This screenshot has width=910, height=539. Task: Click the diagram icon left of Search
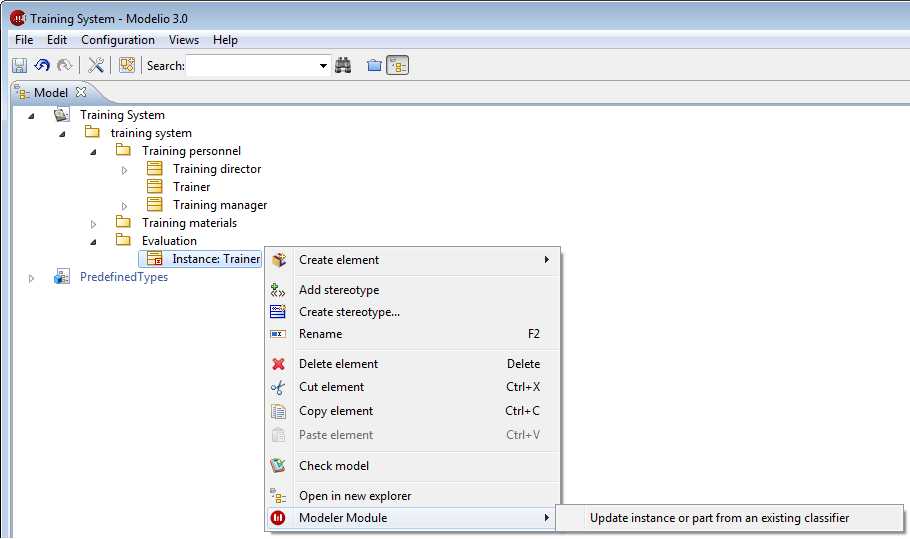[127, 66]
